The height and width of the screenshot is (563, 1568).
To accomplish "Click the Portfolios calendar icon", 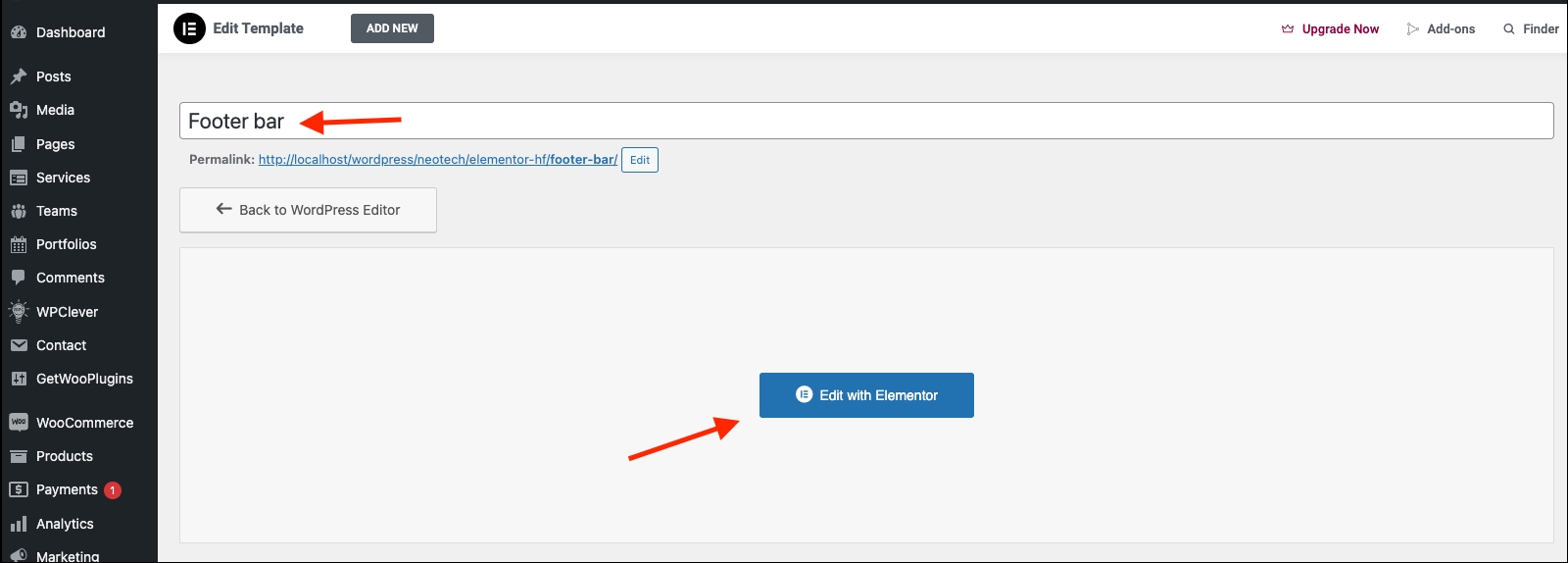I will (x=19, y=244).
